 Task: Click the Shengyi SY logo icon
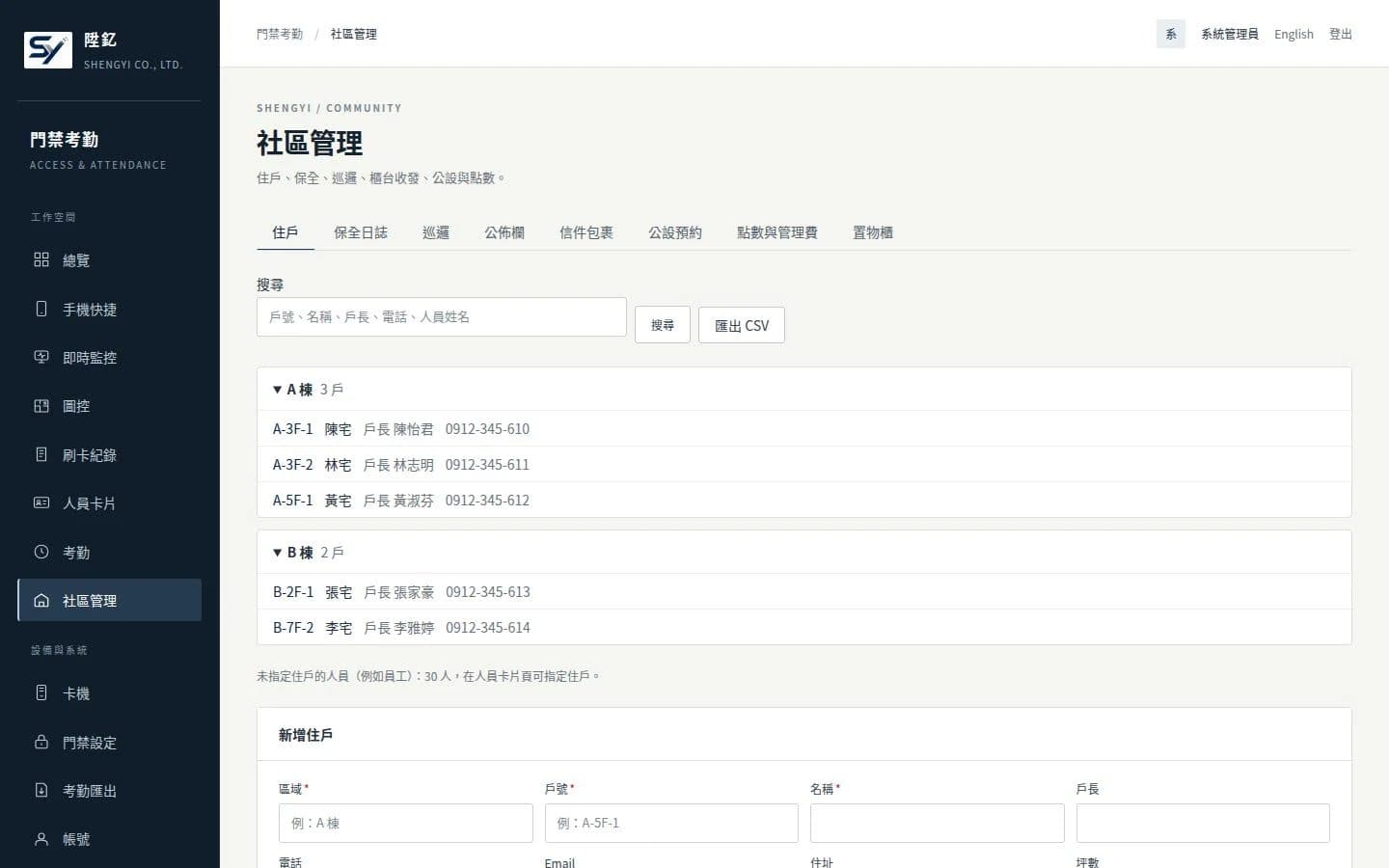pyautogui.click(x=48, y=50)
